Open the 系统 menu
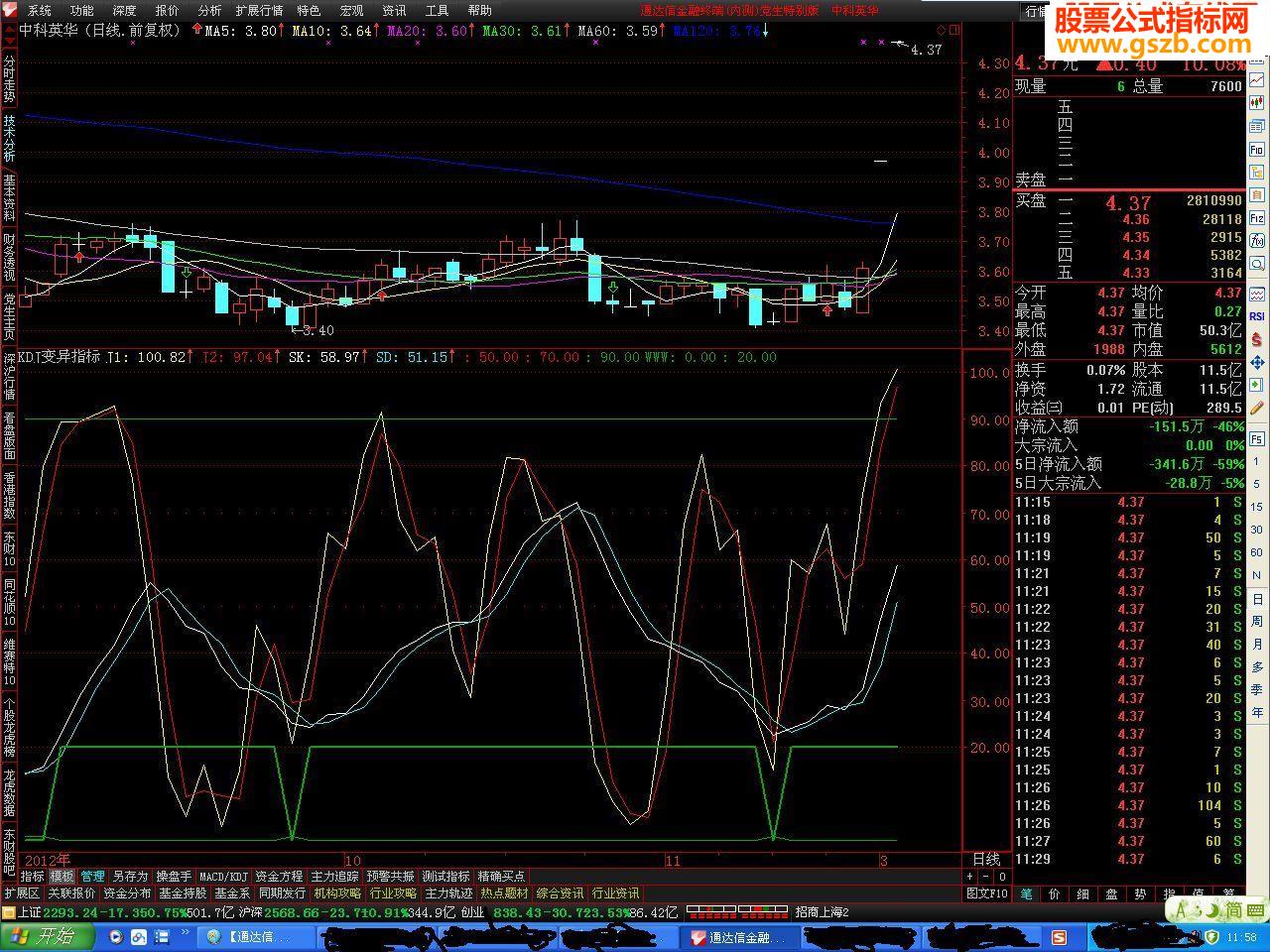The image size is (1270, 952). tap(39, 10)
